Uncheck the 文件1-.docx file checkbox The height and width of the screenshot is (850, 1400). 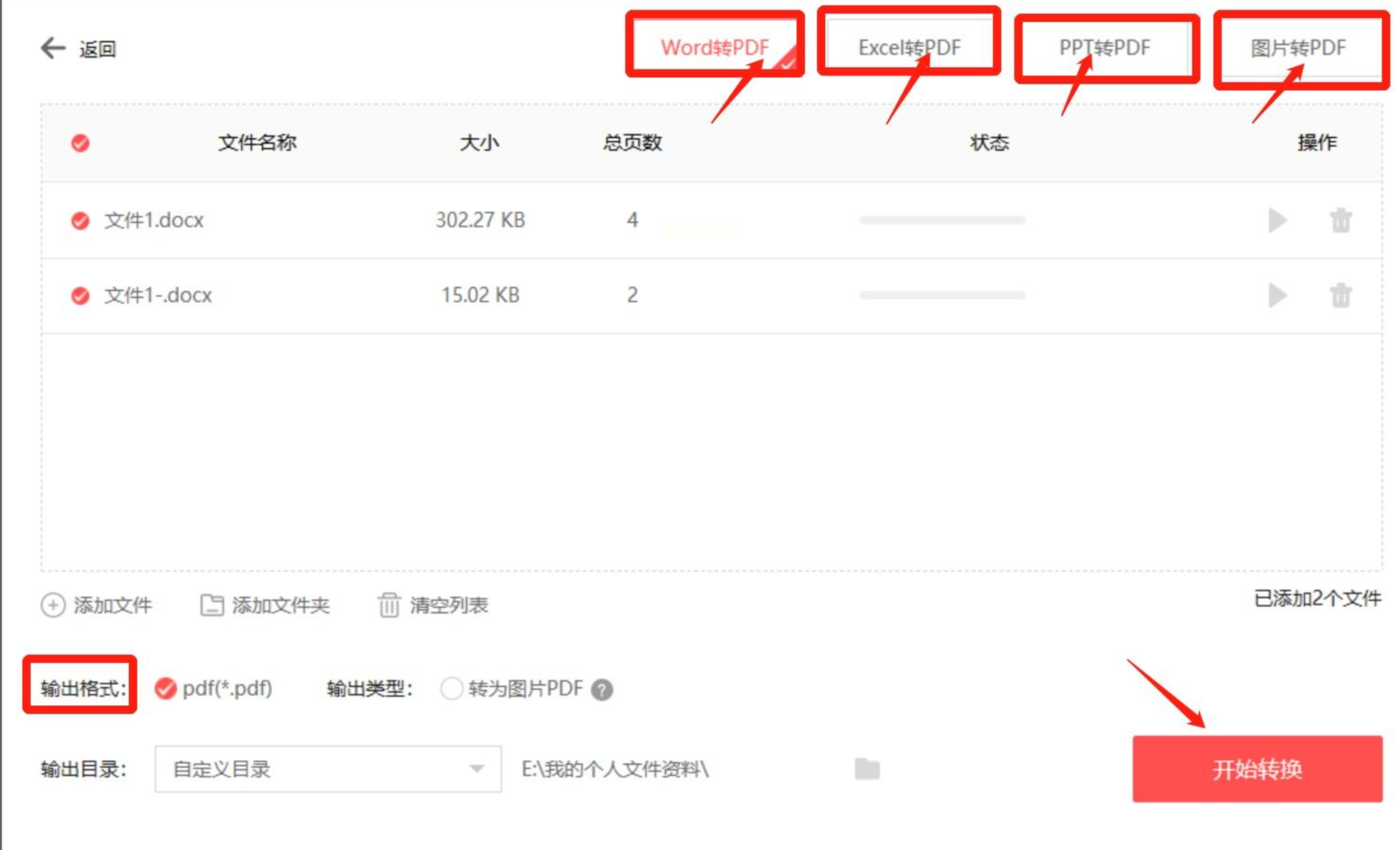coord(80,295)
